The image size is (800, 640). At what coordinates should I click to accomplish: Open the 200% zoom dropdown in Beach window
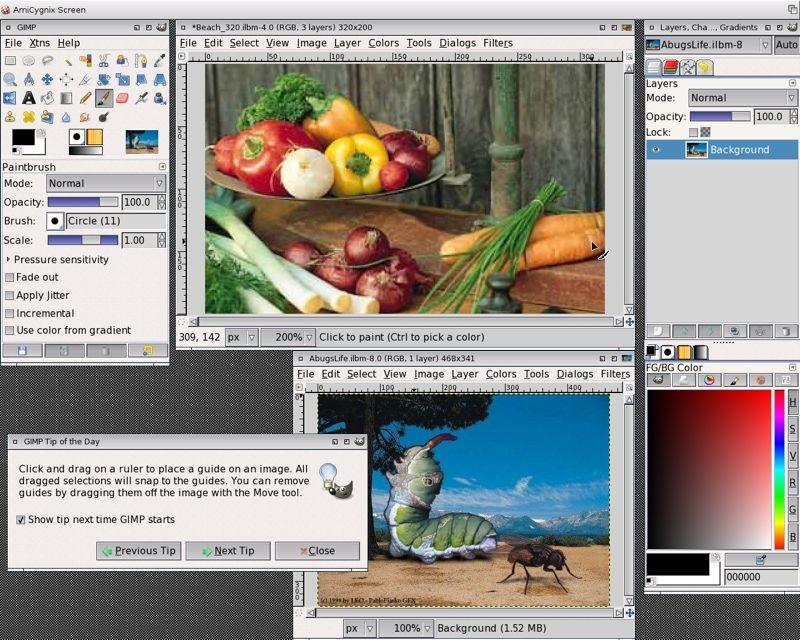click(288, 337)
